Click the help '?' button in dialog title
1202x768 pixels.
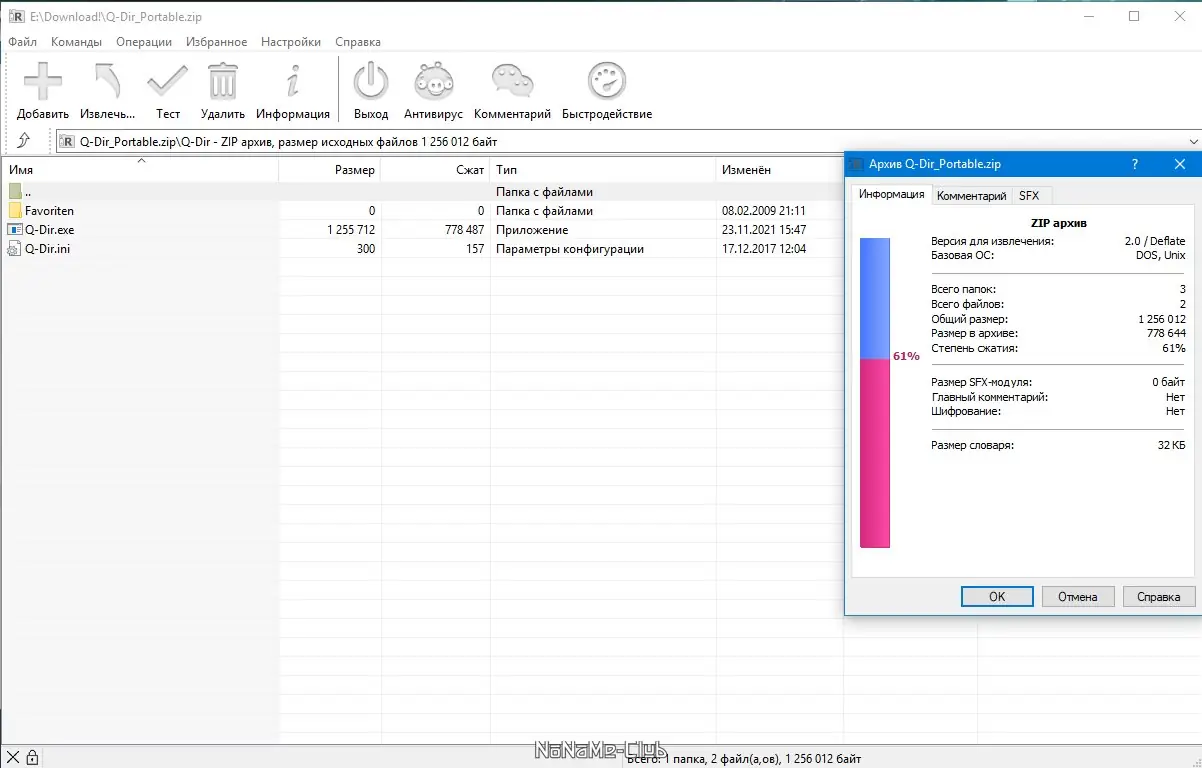pyautogui.click(x=1135, y=164)
